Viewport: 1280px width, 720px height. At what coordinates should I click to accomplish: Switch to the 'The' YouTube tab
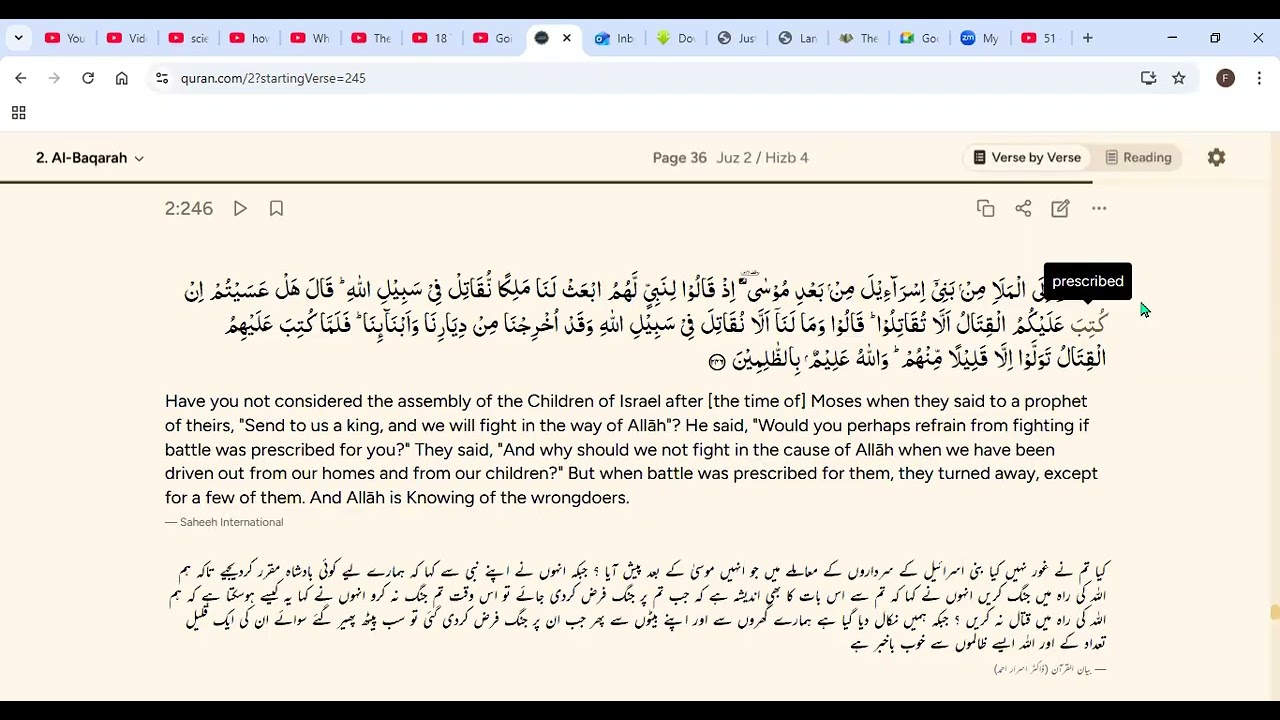(370, 38)
